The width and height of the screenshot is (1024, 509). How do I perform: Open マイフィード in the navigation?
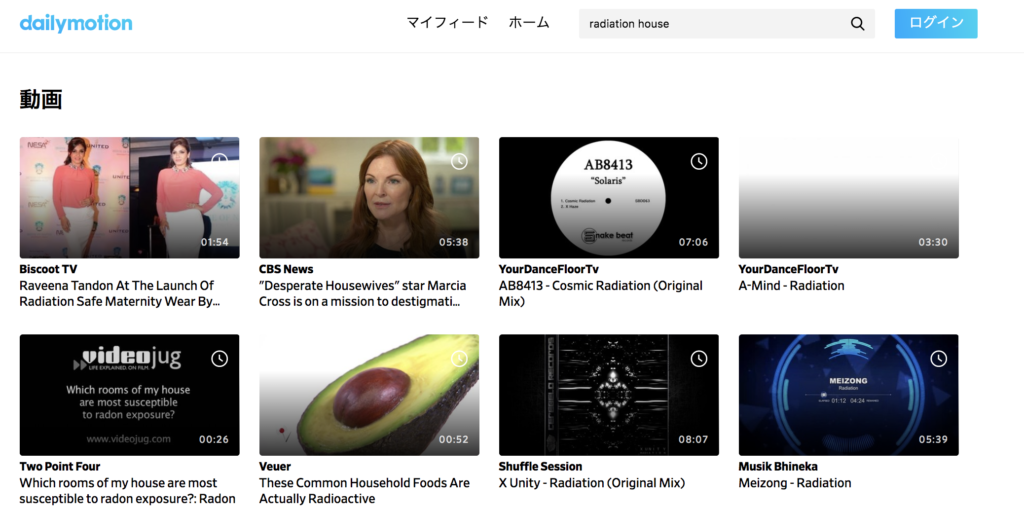pyautogui.click(x=447, y=23)
